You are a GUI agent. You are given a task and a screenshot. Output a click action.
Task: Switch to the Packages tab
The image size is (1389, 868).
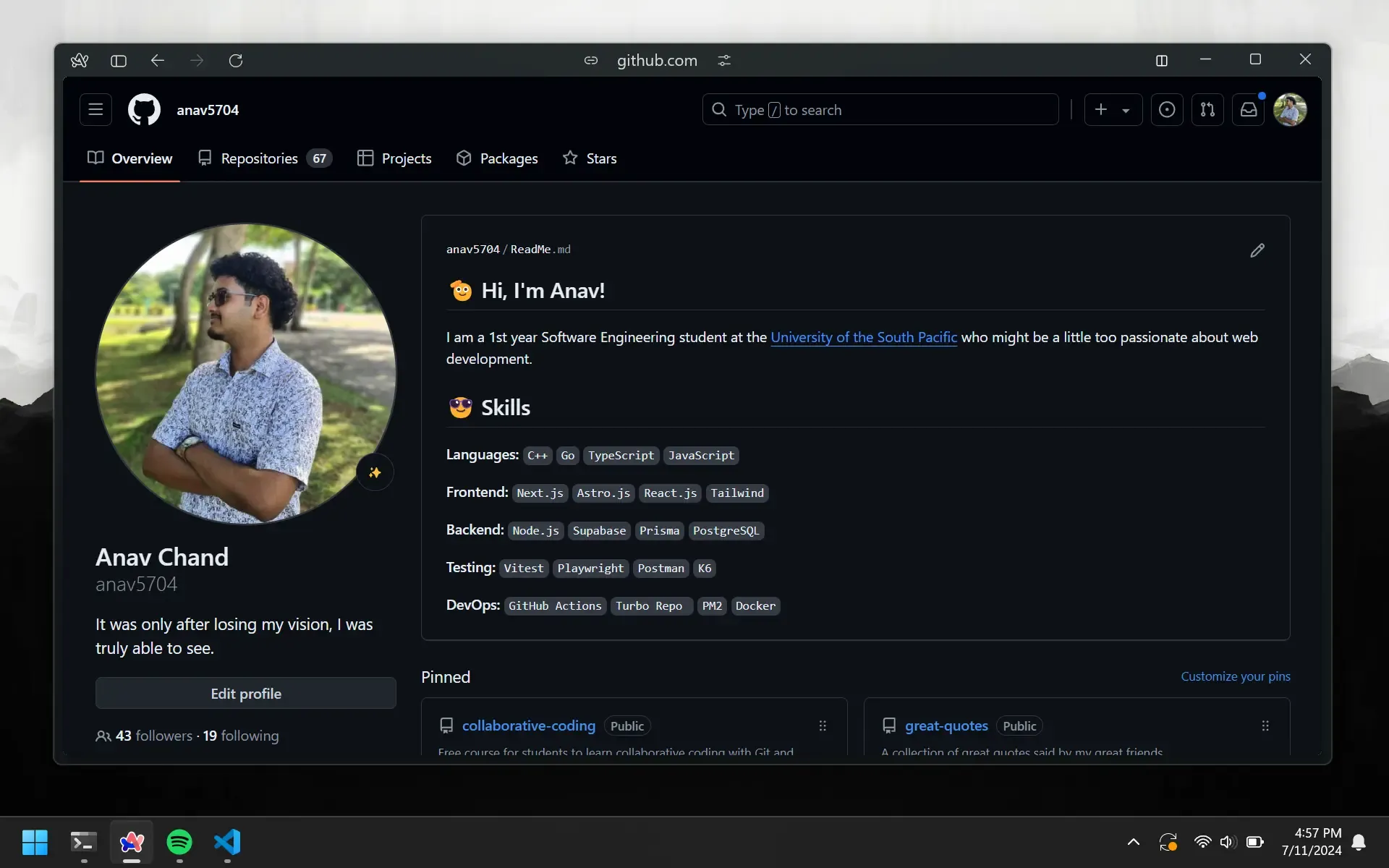(x=497, y=158)
